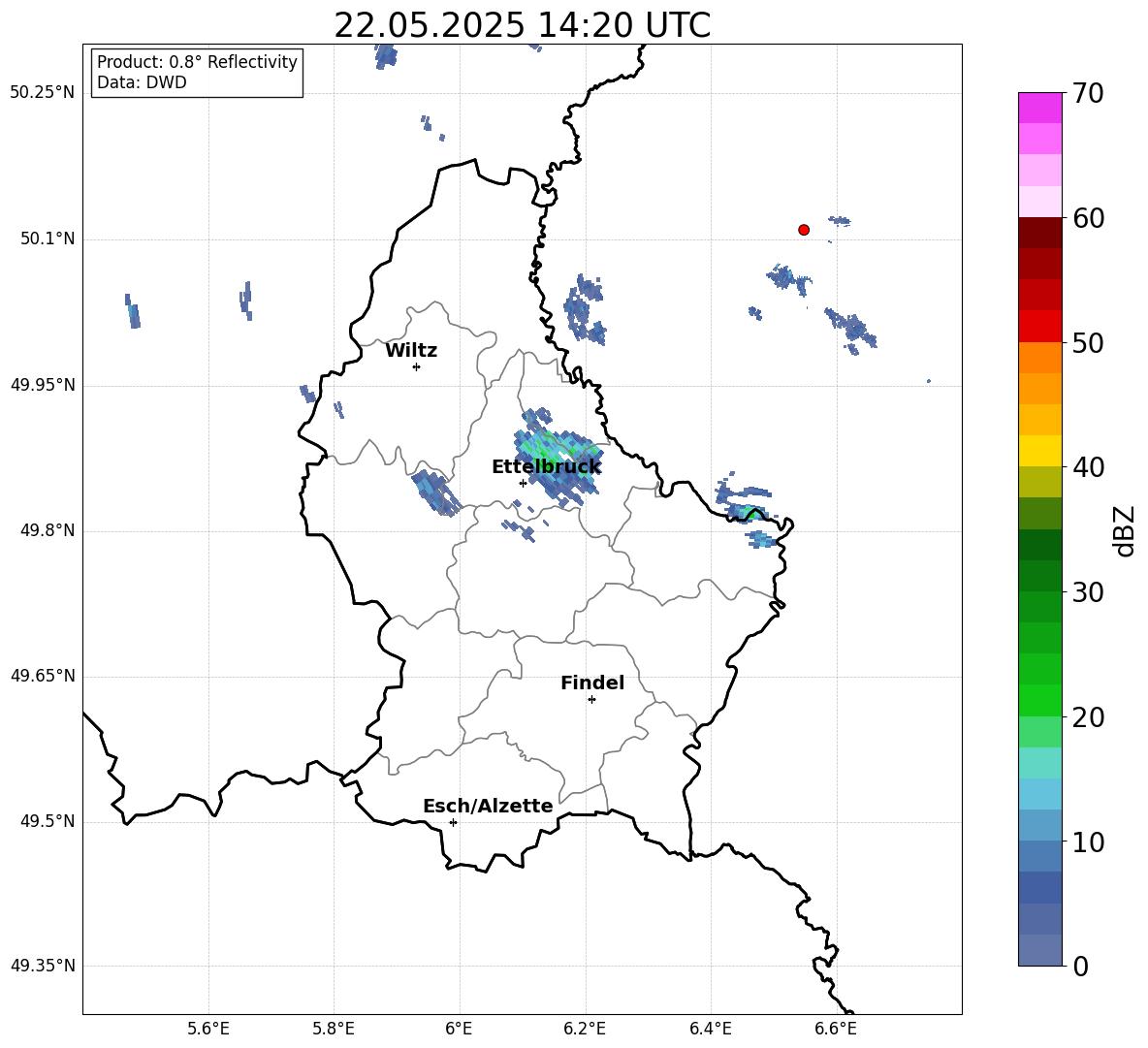Click the 6°E longitude label

[x=459, y=1029]
